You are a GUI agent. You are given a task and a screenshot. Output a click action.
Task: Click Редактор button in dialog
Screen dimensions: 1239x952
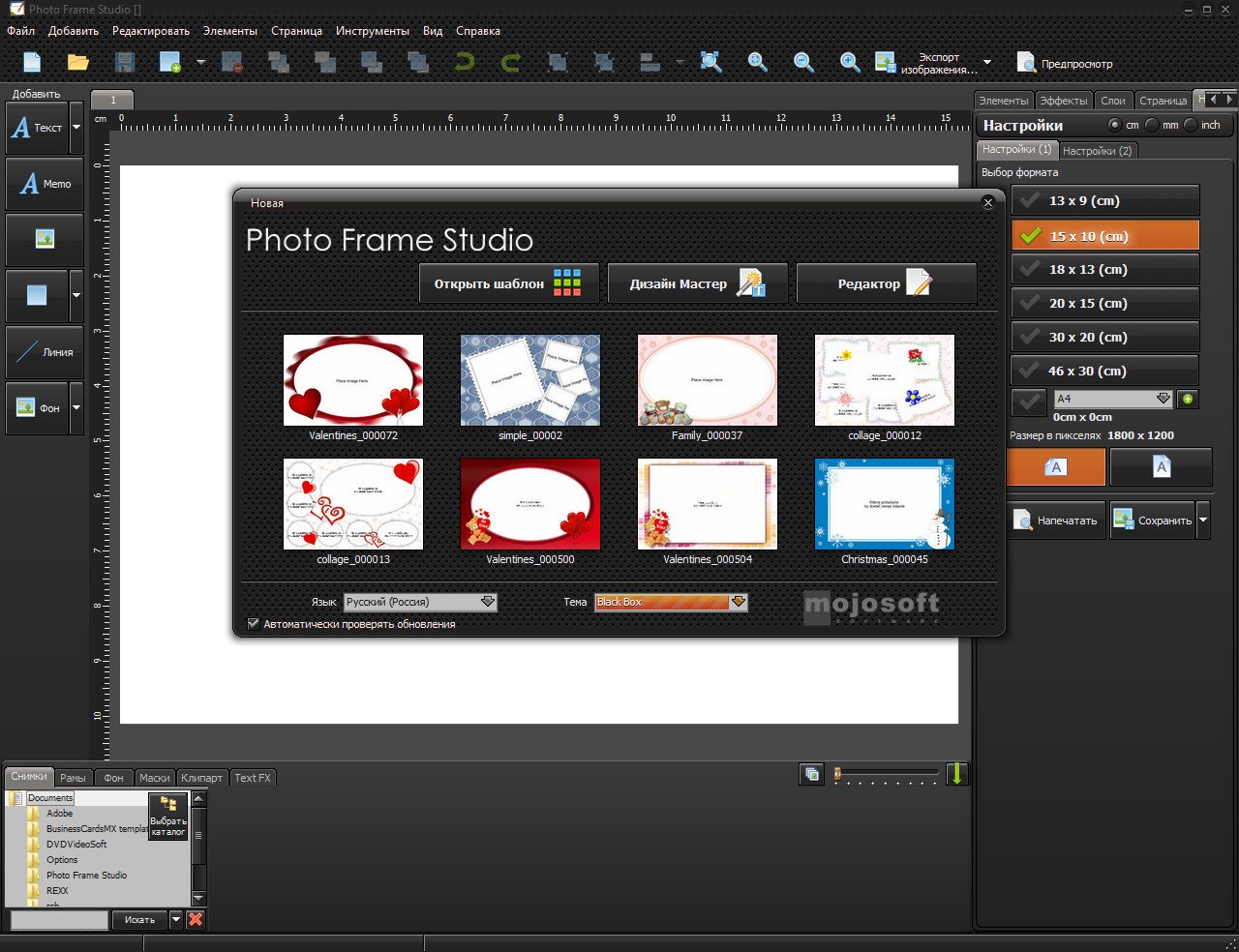(887, 283)
